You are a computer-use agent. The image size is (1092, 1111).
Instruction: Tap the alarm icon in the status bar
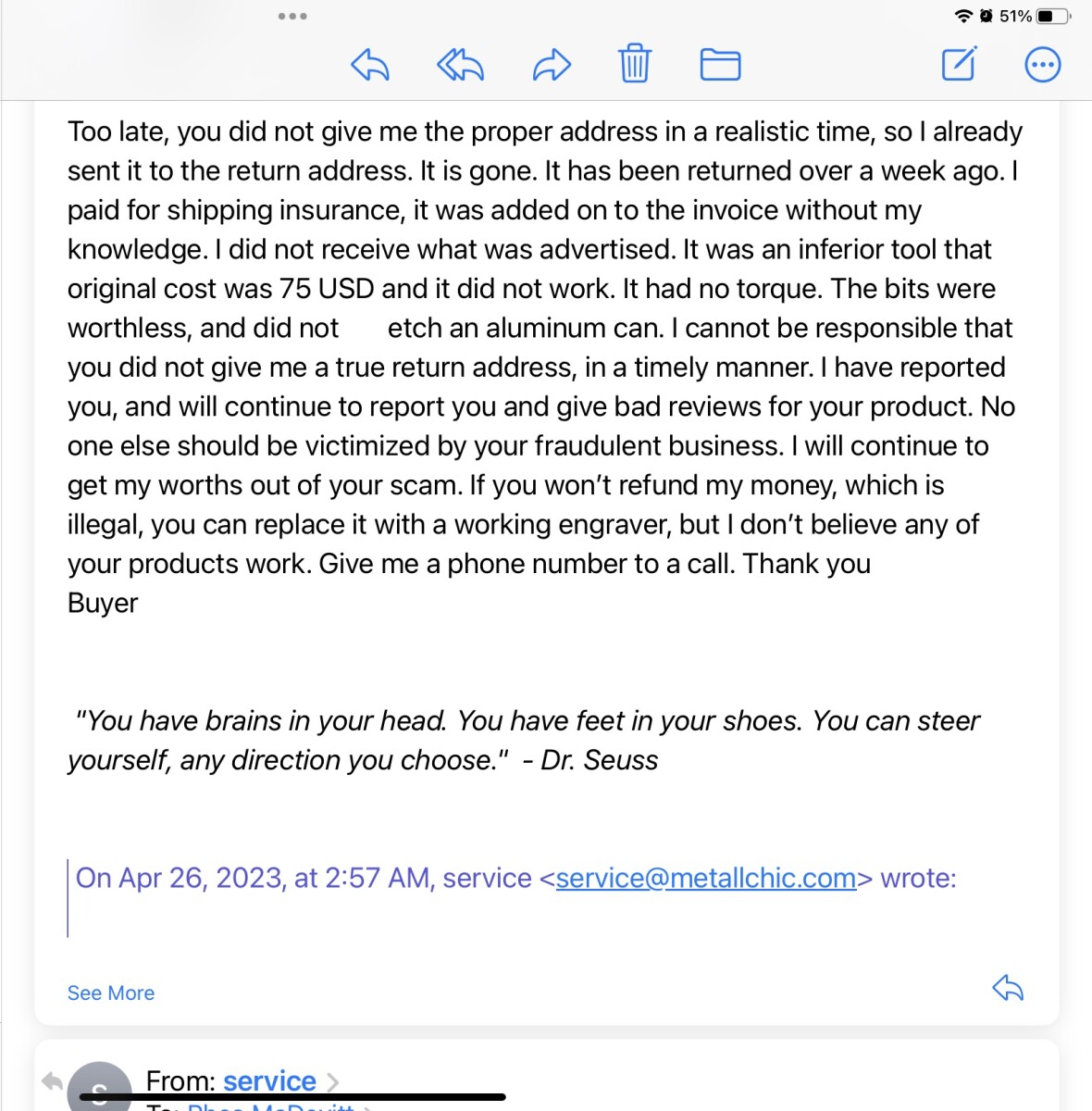click(x=987, y=16)
